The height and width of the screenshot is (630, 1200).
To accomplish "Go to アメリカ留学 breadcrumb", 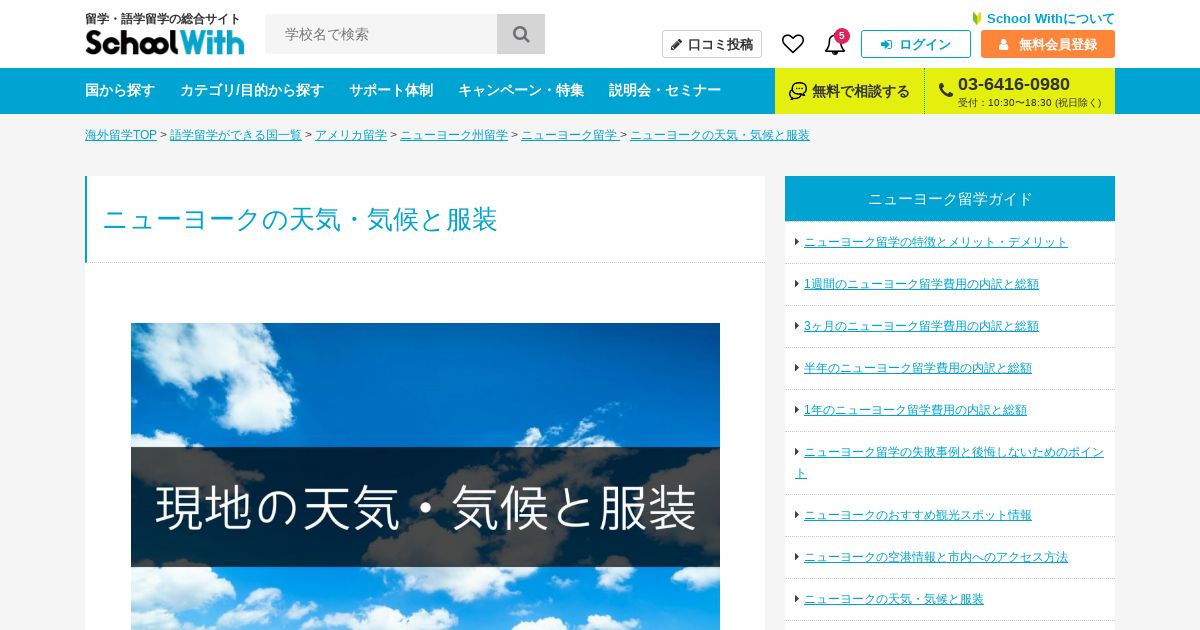I will (x=351, y=135).
